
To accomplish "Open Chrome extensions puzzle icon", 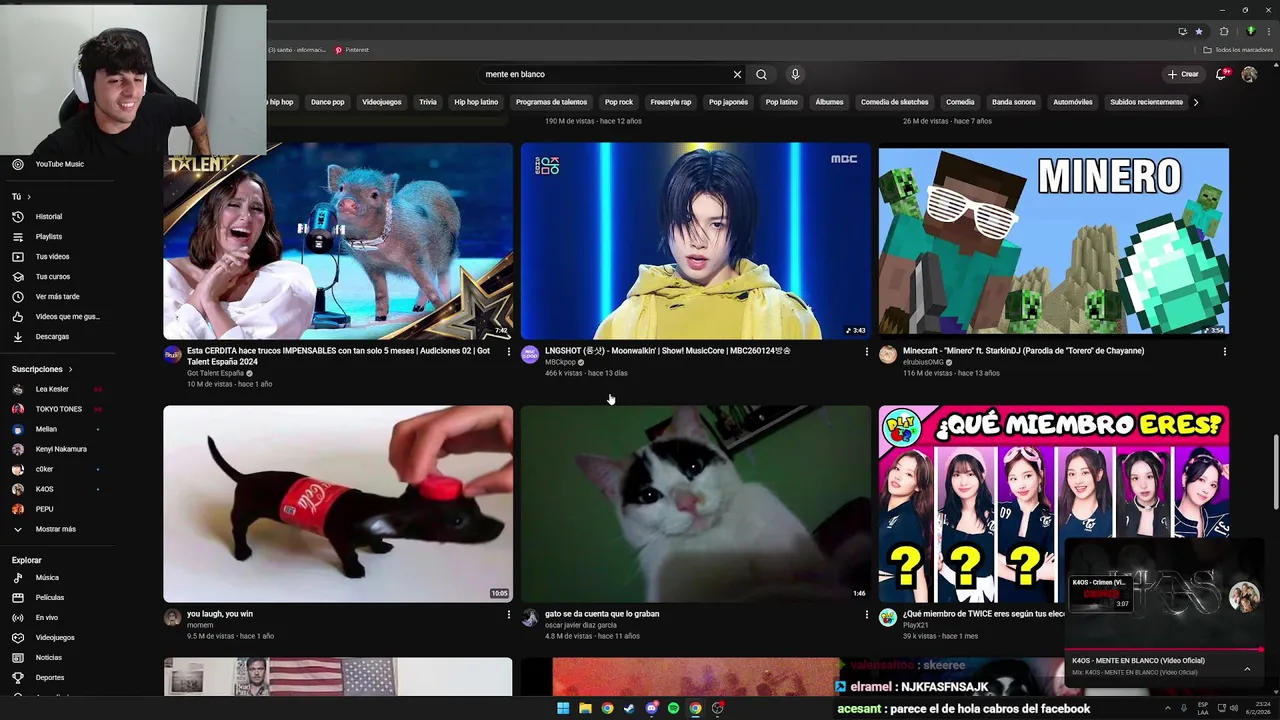I will pos(1224,31).
